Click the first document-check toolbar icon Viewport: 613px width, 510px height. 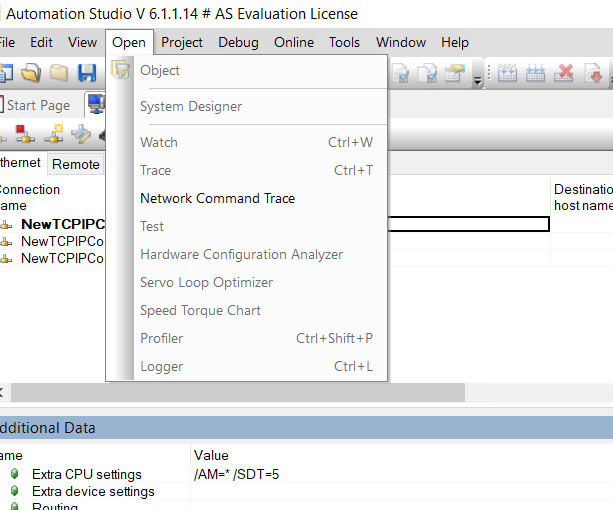(401, 73)
